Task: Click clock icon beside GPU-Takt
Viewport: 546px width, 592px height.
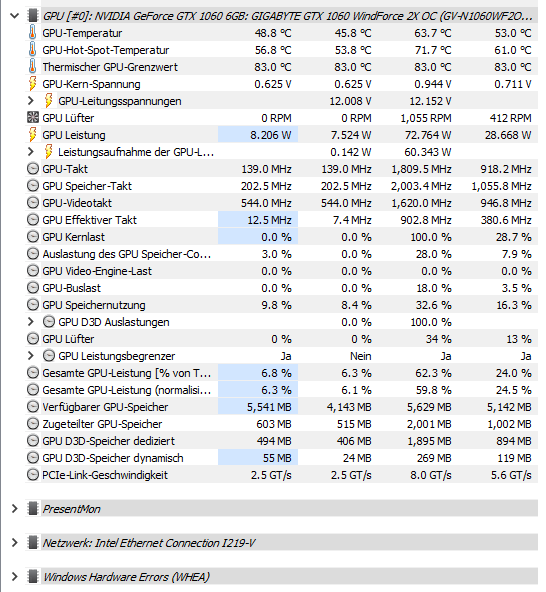Action: pyautogui.click(x=33, y=169)
